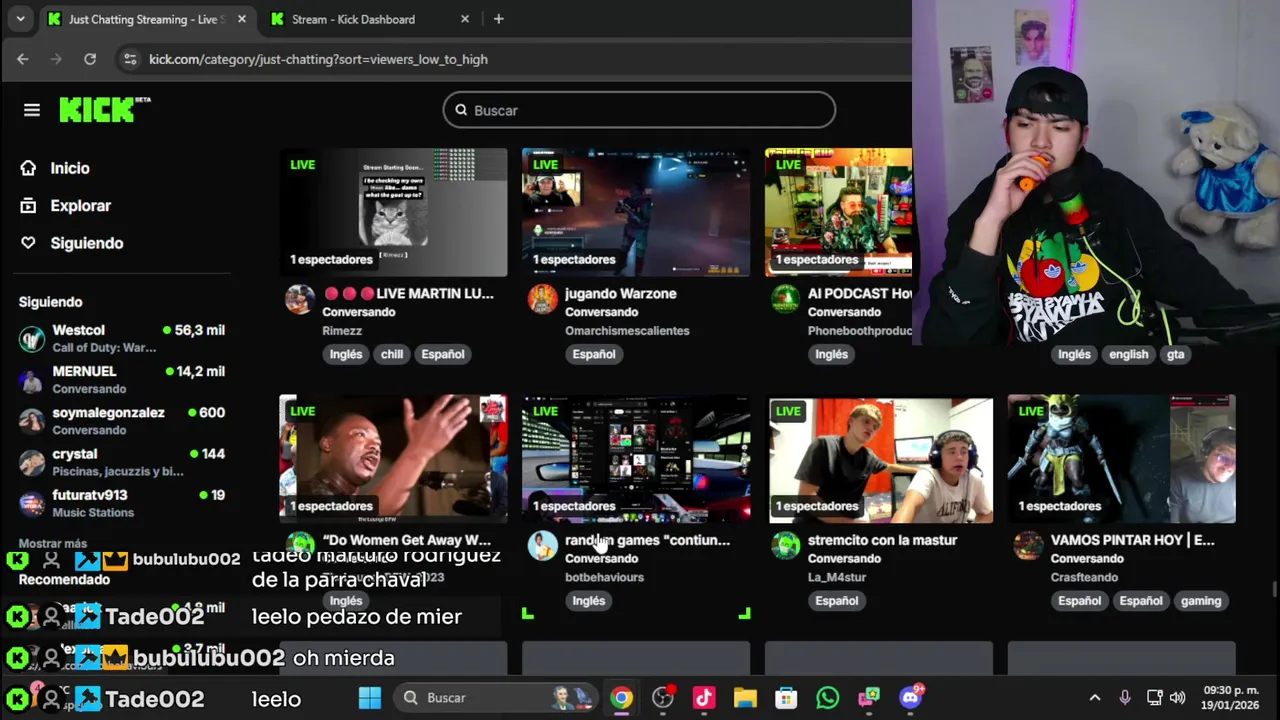Go back in the browser
This screenshot has height=720, width=1280.
(x=23, y=59)
